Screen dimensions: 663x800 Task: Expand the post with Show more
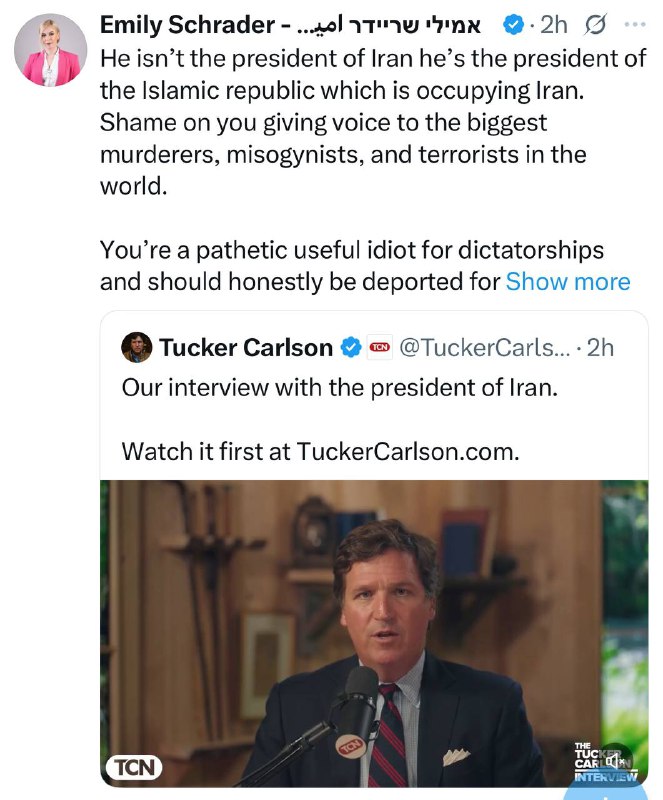tap(568, 282)
